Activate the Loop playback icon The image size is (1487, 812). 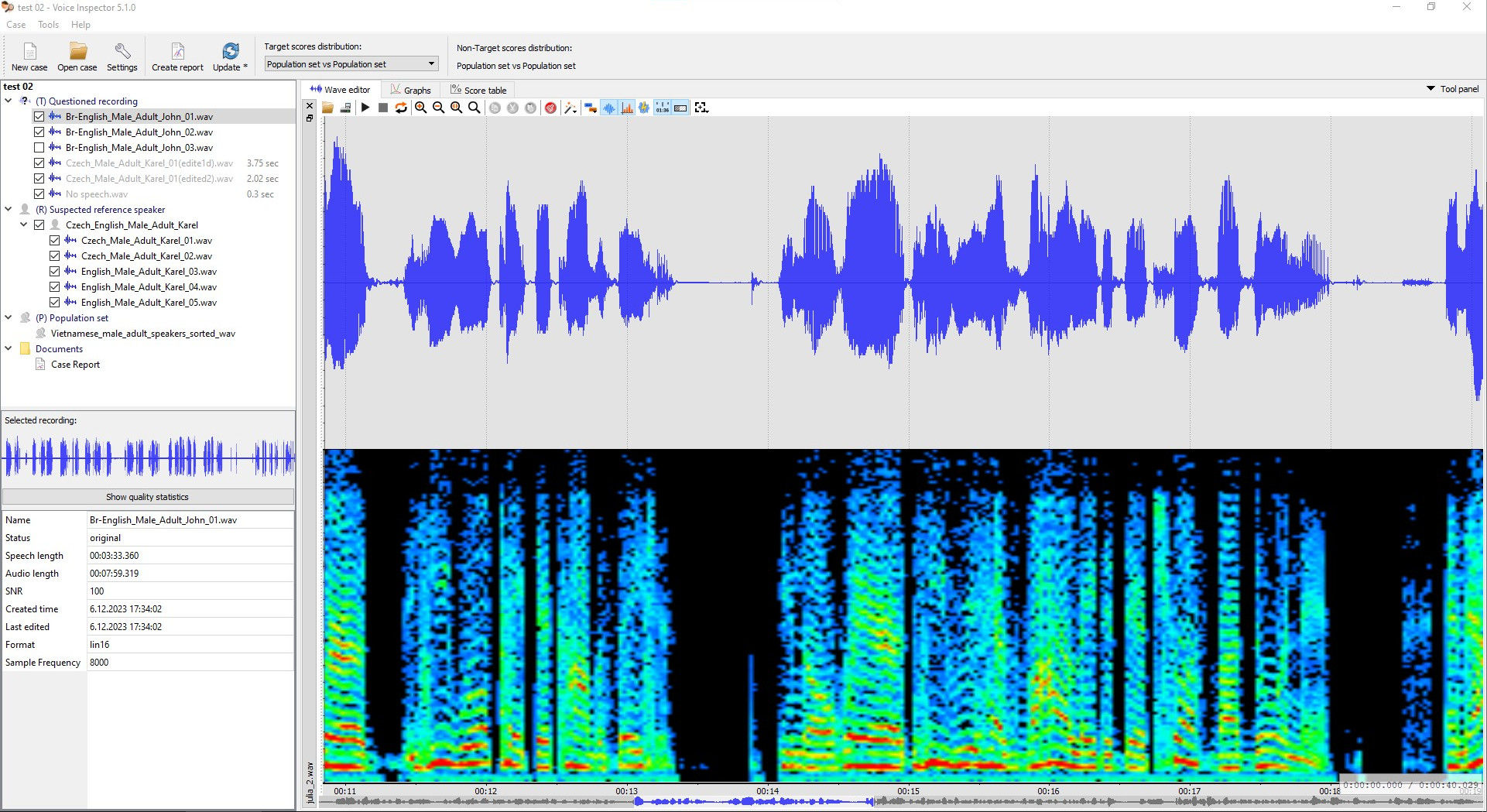(x=401, y=108)
